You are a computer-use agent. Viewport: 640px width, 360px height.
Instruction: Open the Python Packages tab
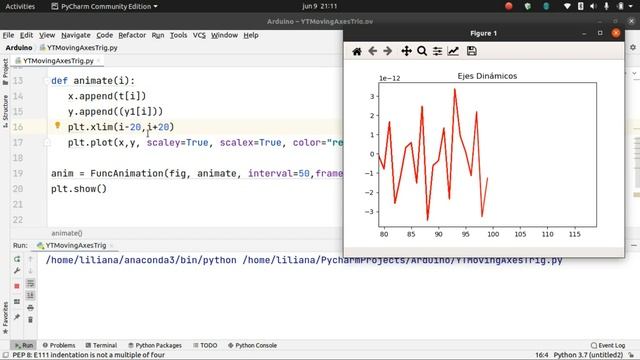click(155, 345)
